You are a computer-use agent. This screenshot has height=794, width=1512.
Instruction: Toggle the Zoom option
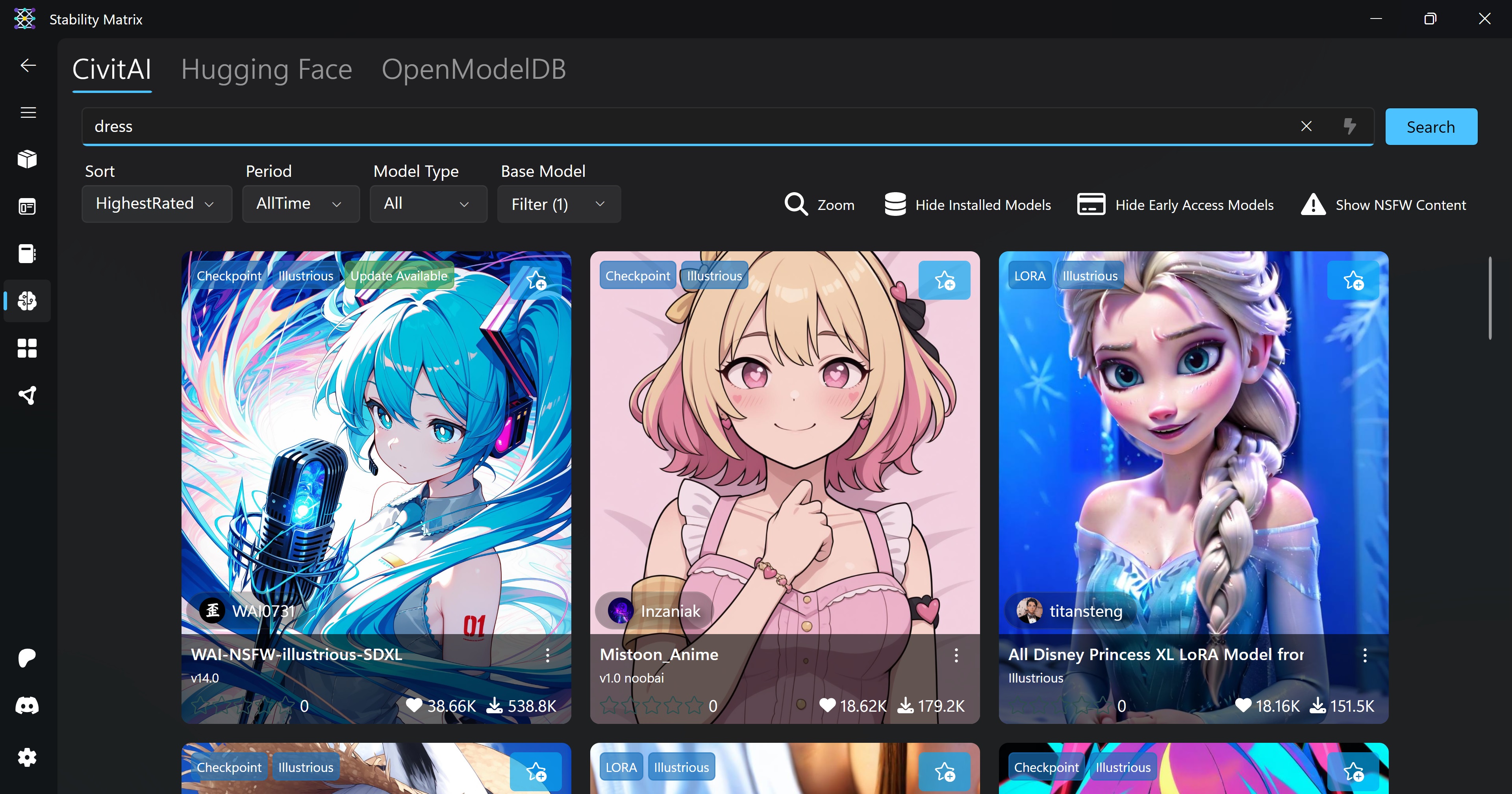pyautogui.click(x=819, y=204)
